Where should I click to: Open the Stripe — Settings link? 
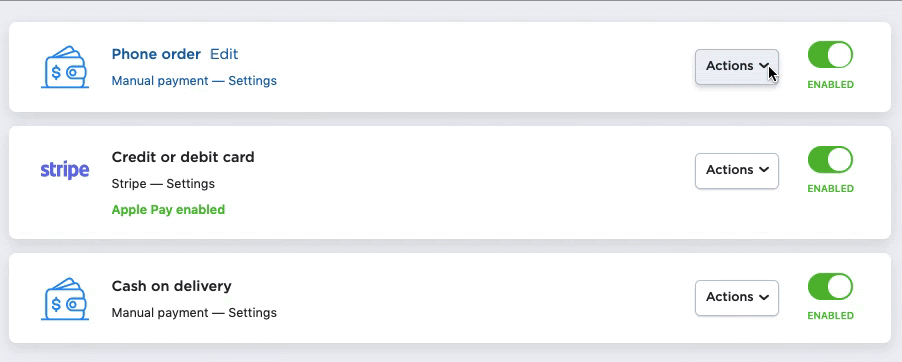point(163,184)
